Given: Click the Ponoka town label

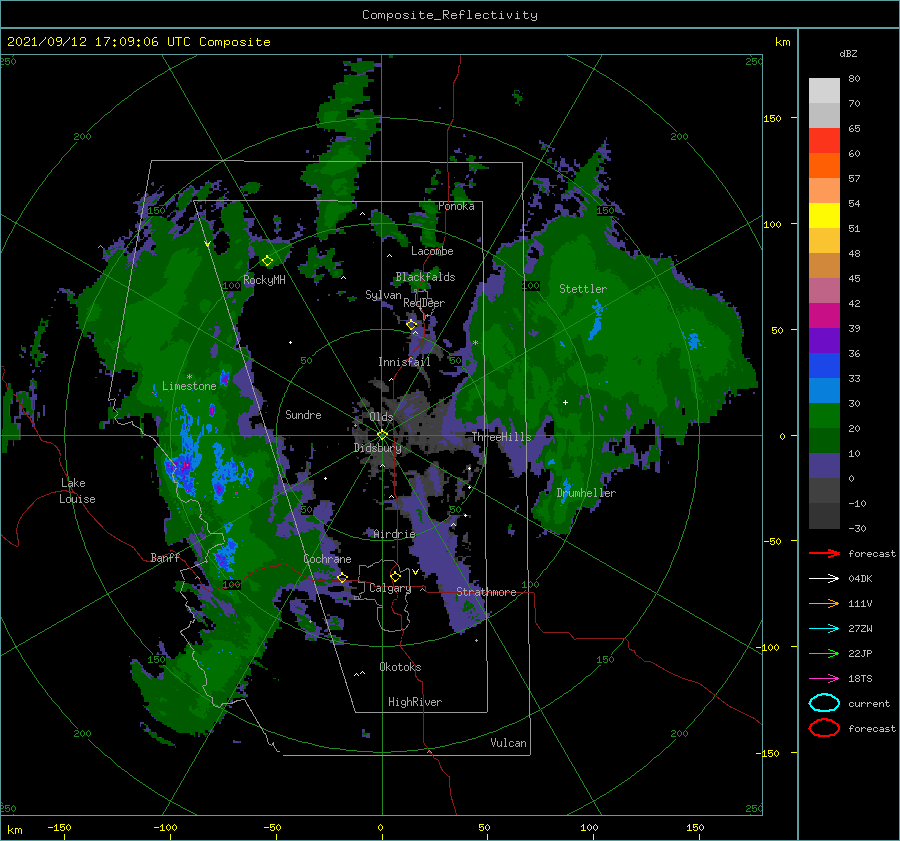Looking at the screenshot, I should [456, 206].
